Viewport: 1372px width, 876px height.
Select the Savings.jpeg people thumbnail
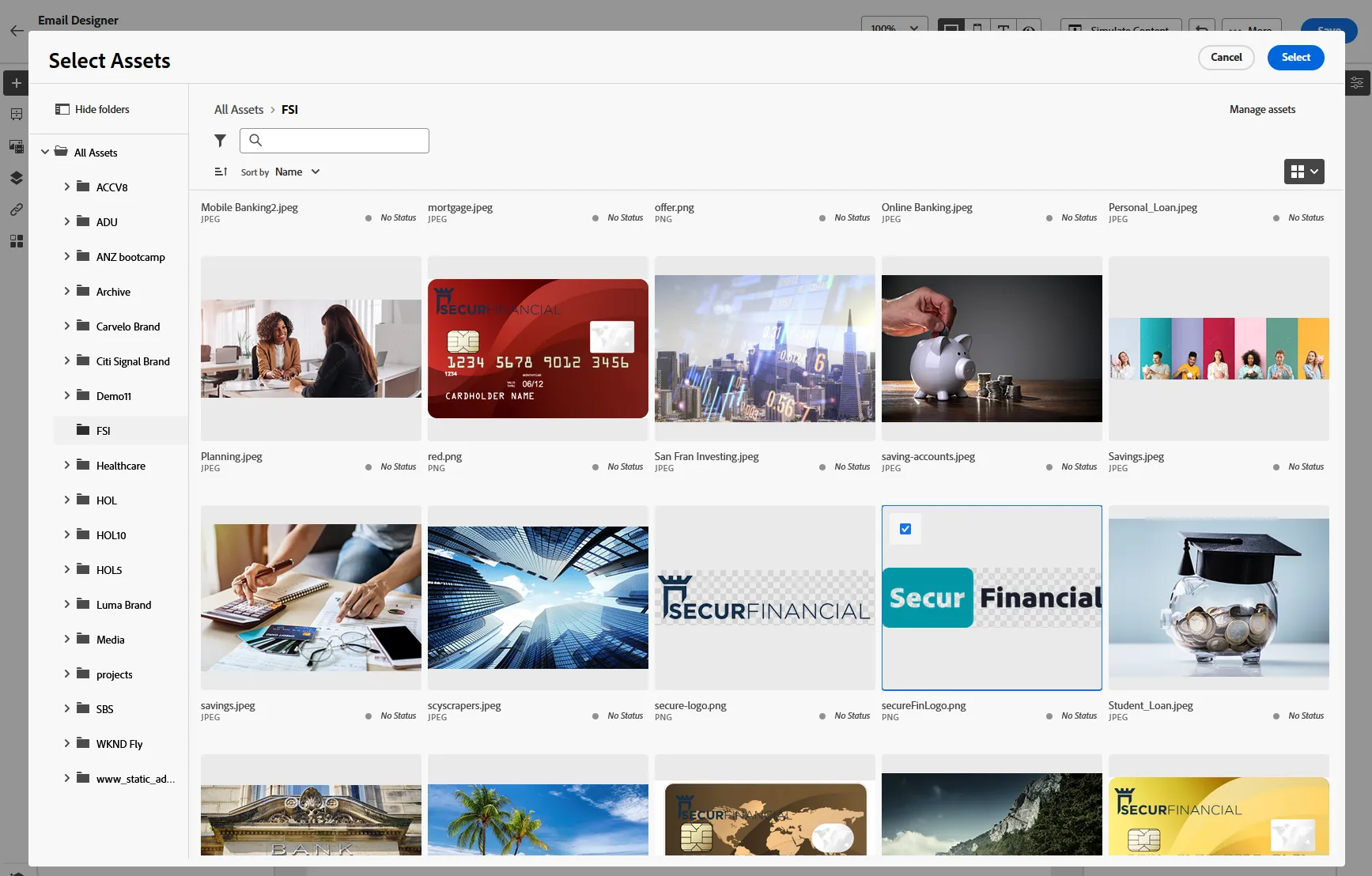click(1219, 349)
